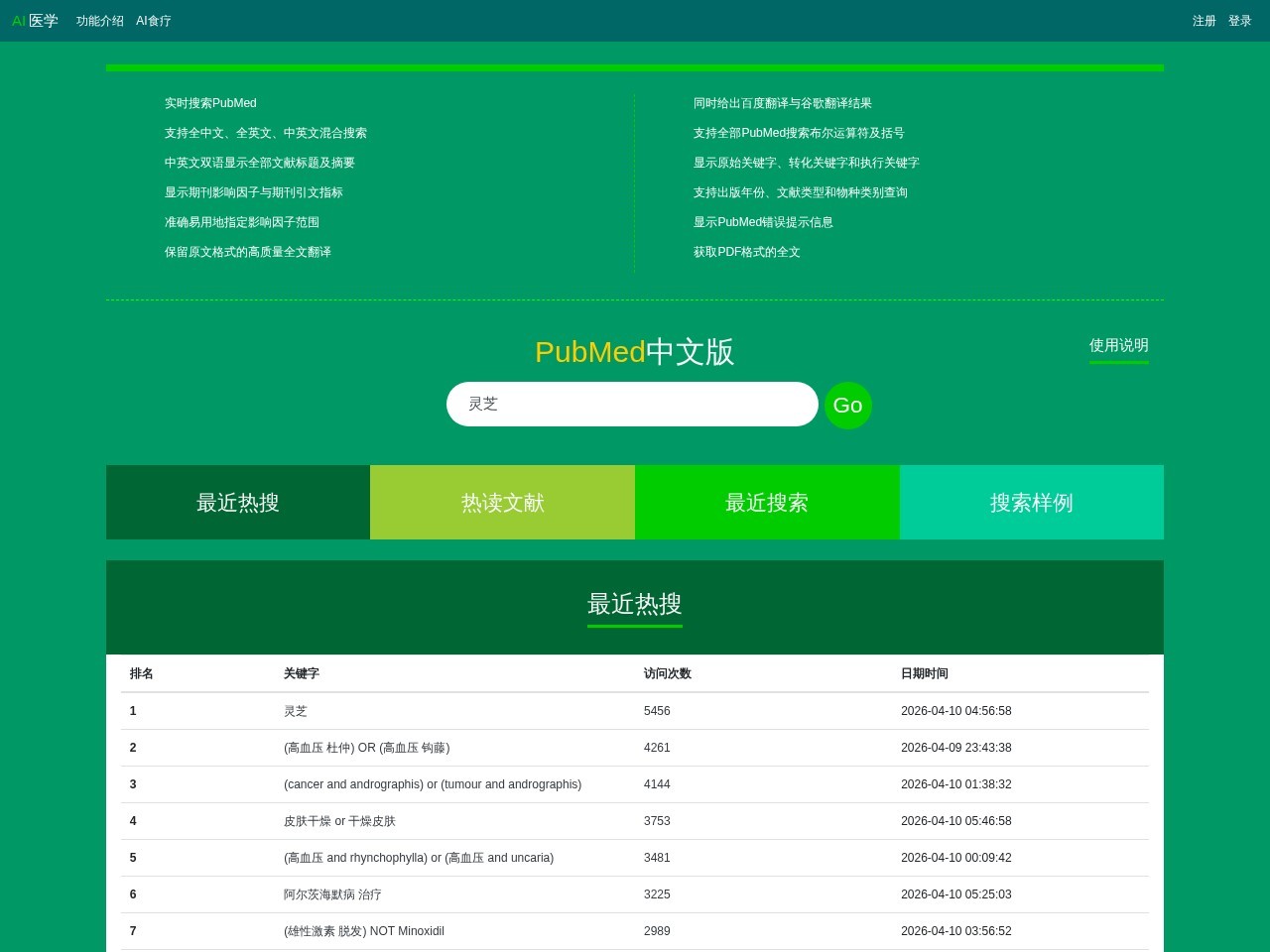Open keyword (cancer and andrographis) search

point(432,784)
